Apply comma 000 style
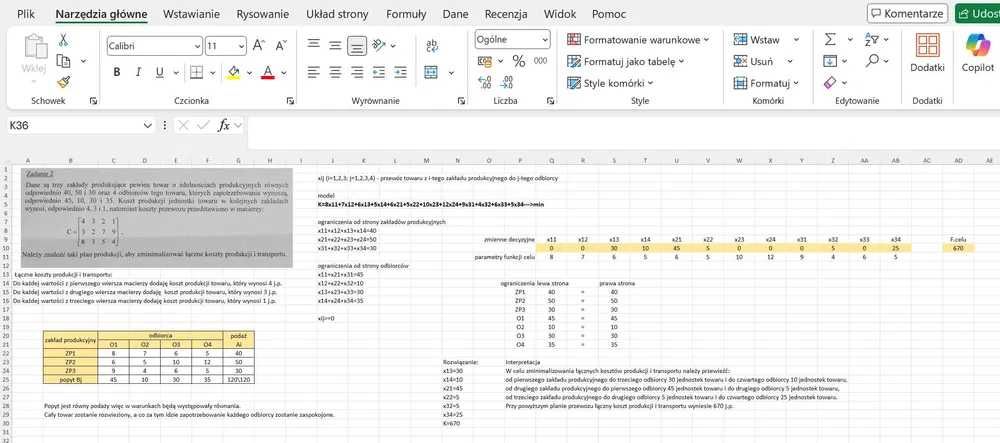The image size is (1000, 443). tap(540, 61)
